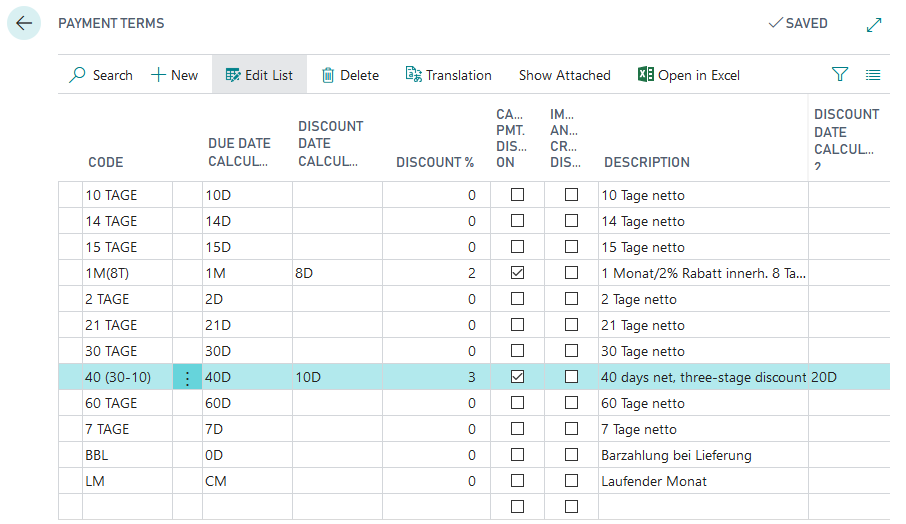Open the Translation action
Viewport: 906px width, 524px height.
[448, 75]
